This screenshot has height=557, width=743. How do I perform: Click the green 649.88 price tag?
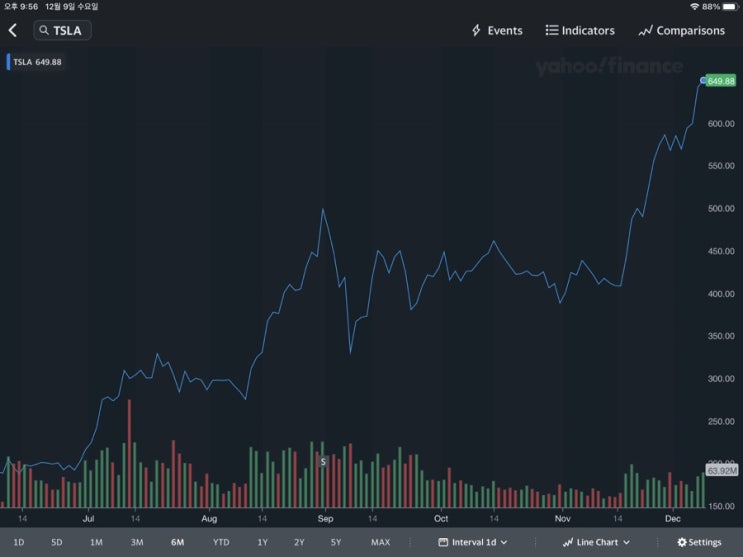pos(721,81)
